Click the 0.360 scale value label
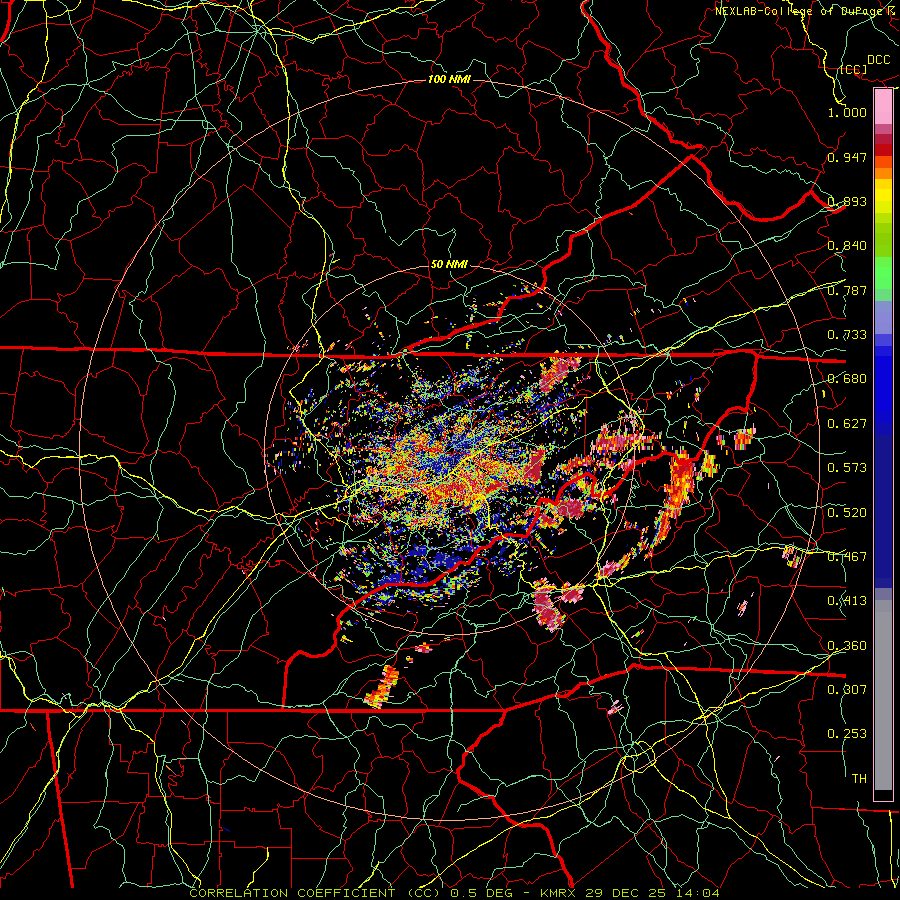 click(x=847, y=646)
